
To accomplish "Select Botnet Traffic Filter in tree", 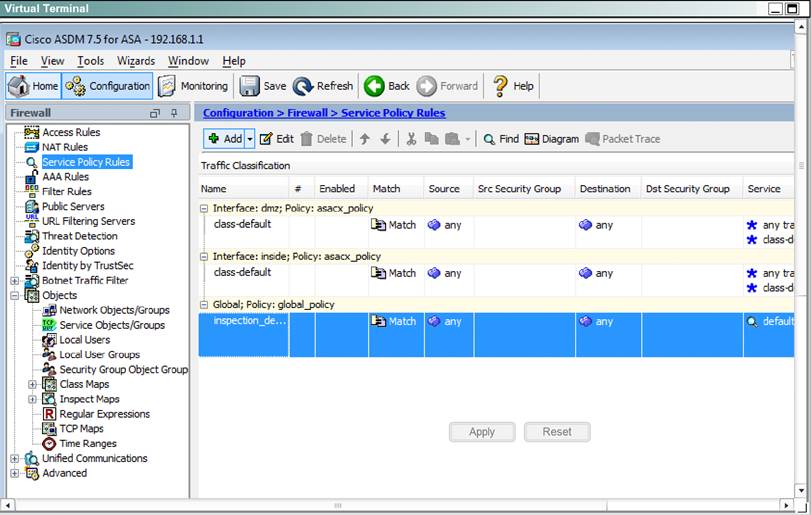I will point(84,281).
